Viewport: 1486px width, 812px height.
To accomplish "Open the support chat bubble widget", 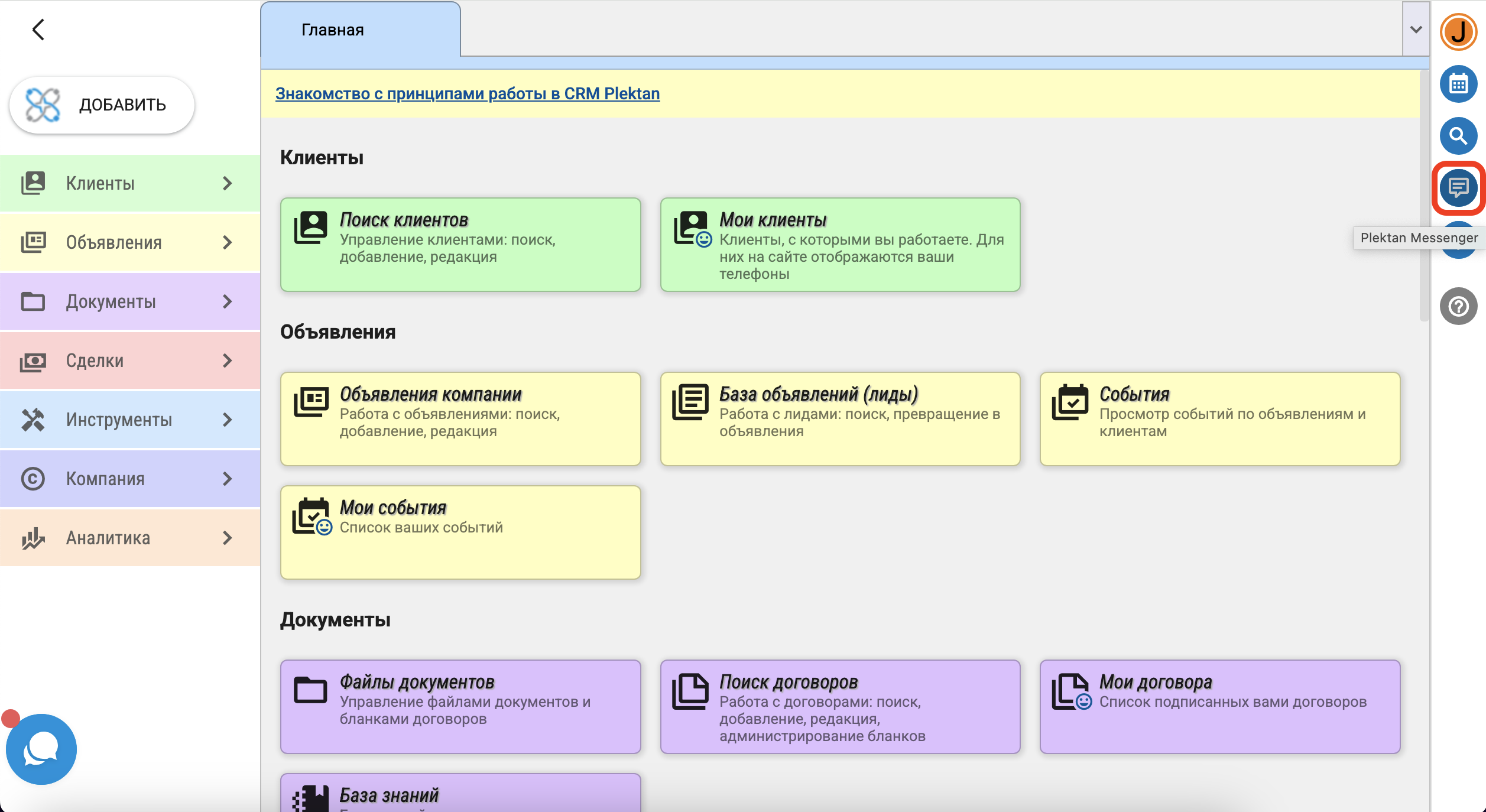I will click(x=41, y=749).
